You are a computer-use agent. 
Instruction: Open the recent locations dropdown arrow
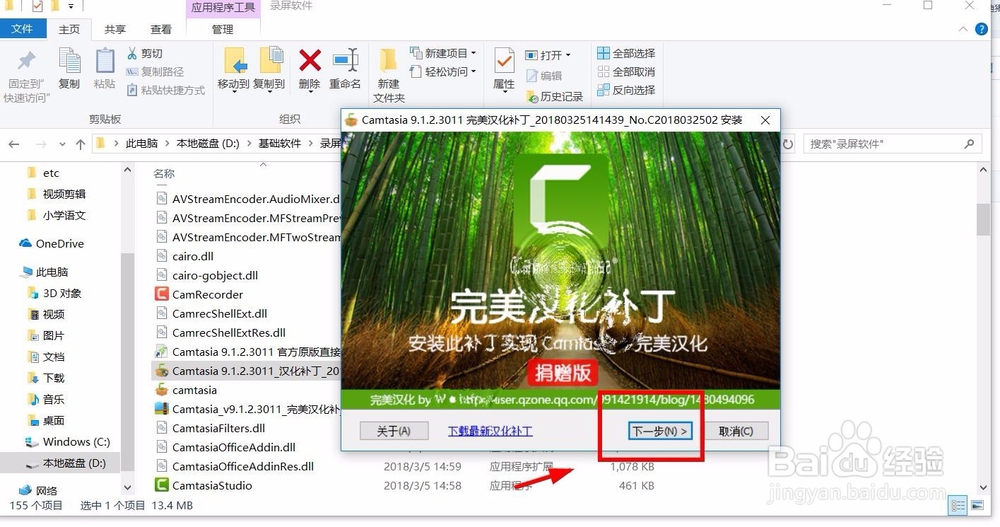pyautogui.click(x=62, y=144)
